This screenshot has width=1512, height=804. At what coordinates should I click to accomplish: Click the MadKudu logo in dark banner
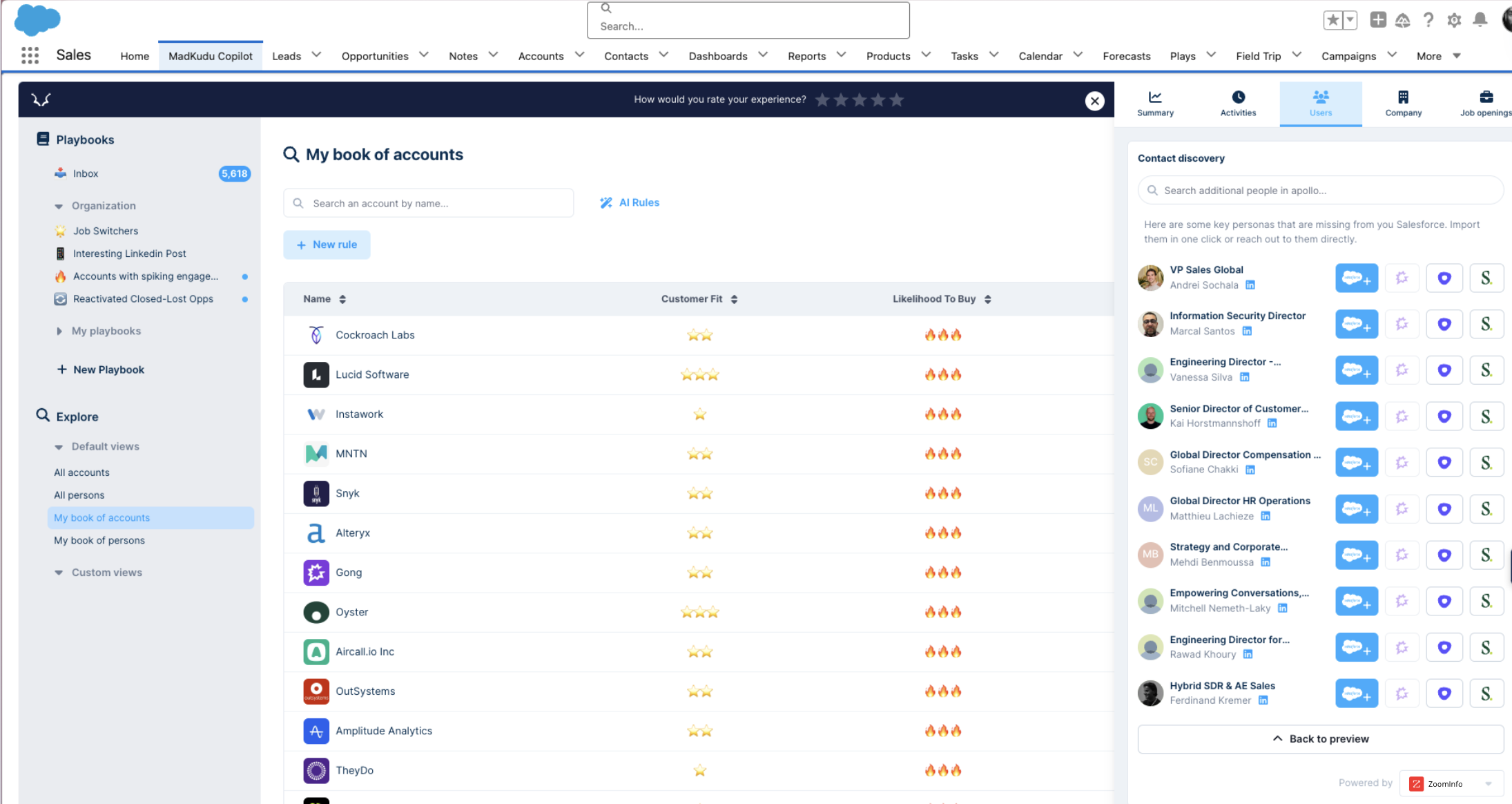[41, 100]
